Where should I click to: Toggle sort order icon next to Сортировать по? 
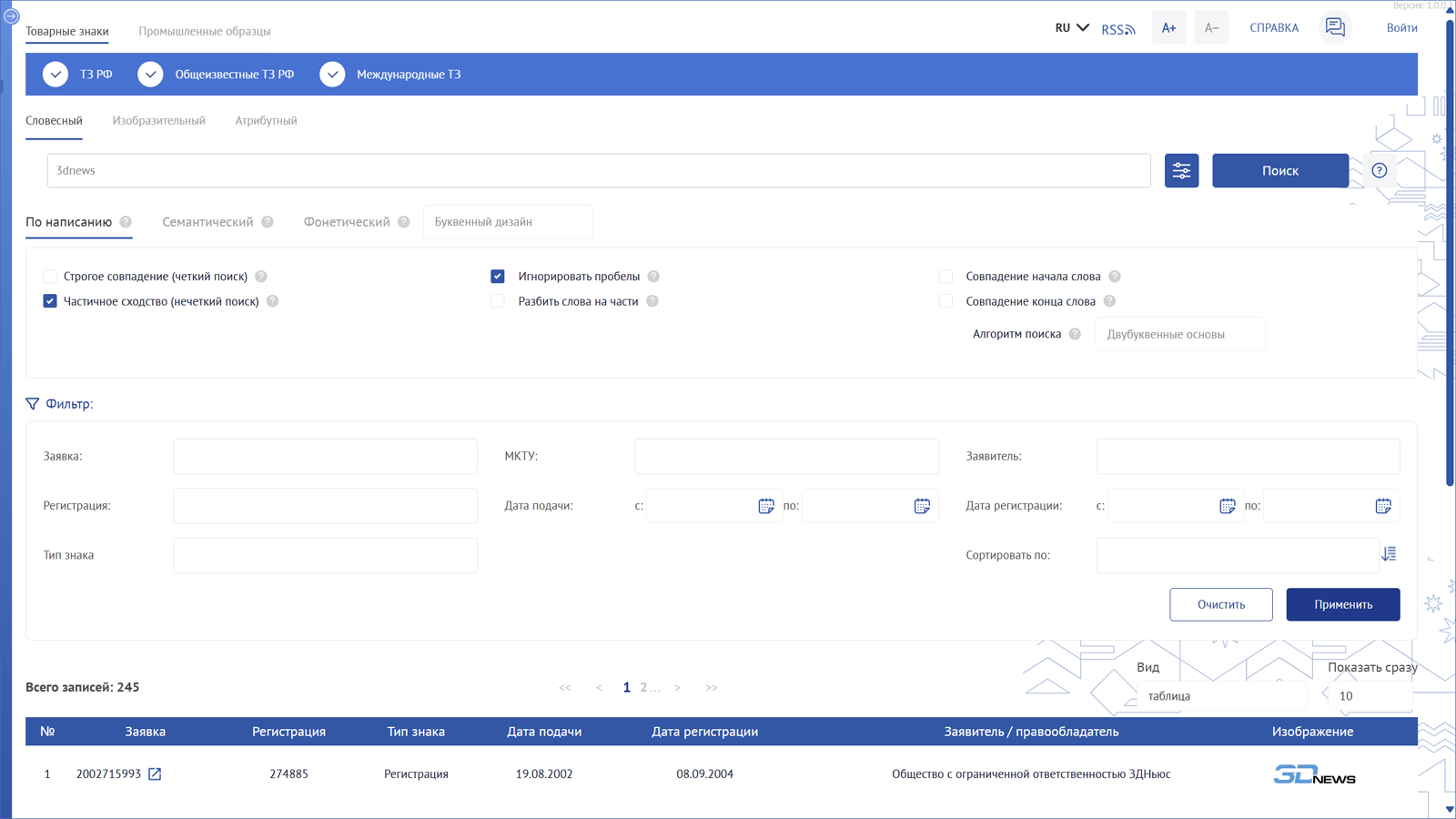coord(1389,554)
